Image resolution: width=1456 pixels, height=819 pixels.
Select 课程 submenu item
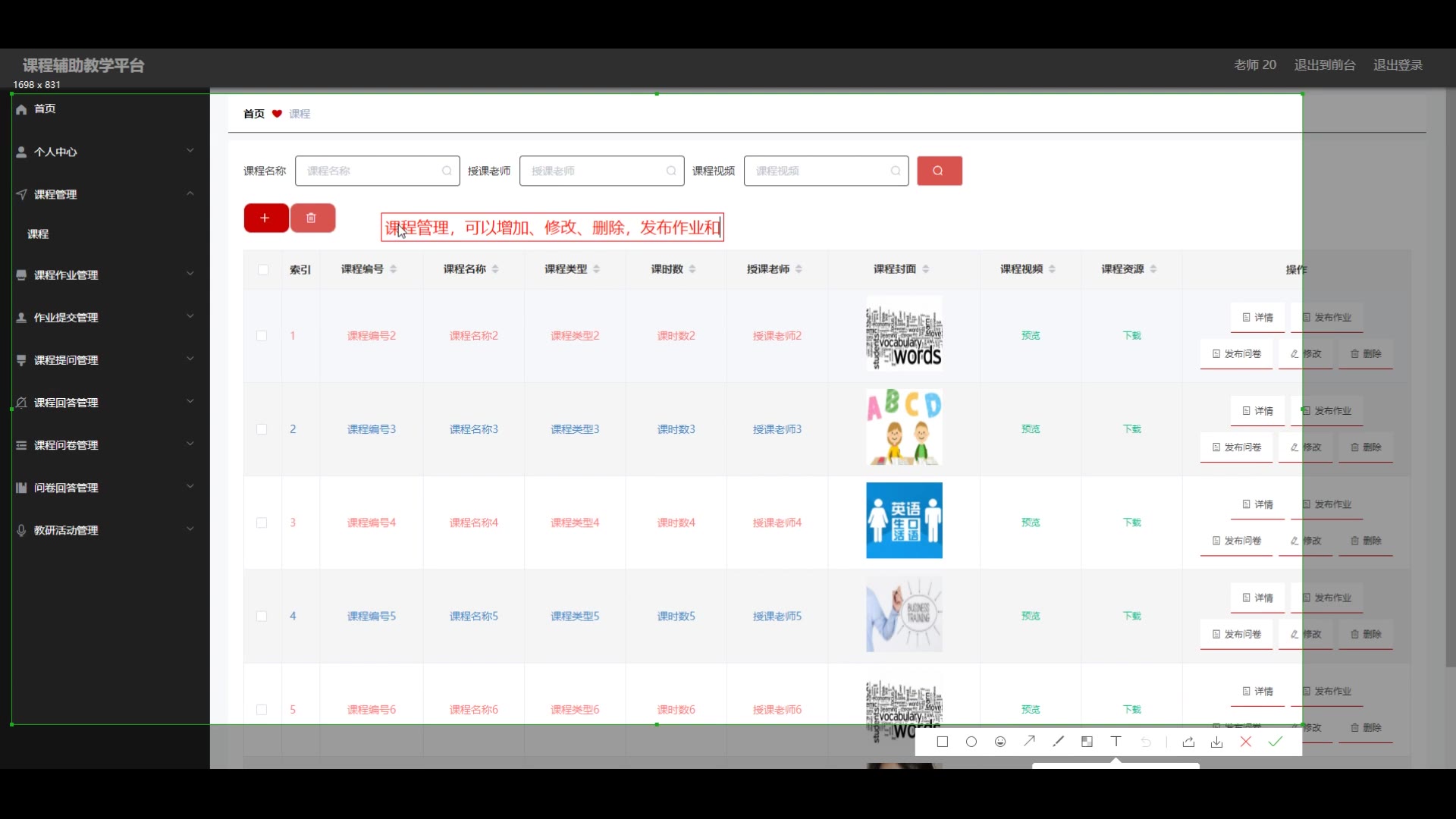pyautogui.click(x=38, y=234)
